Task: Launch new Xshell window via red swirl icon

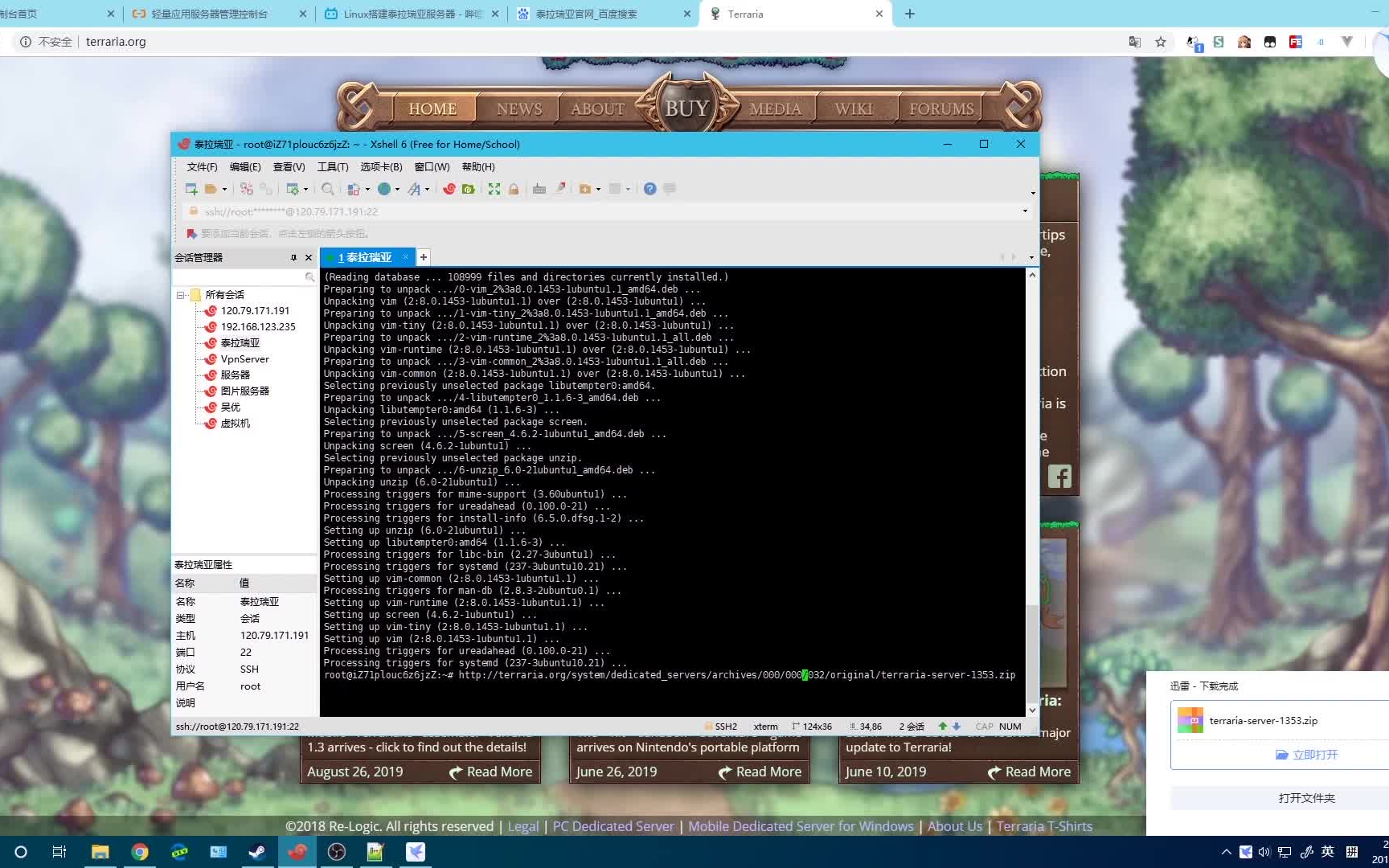Action: 449,189
